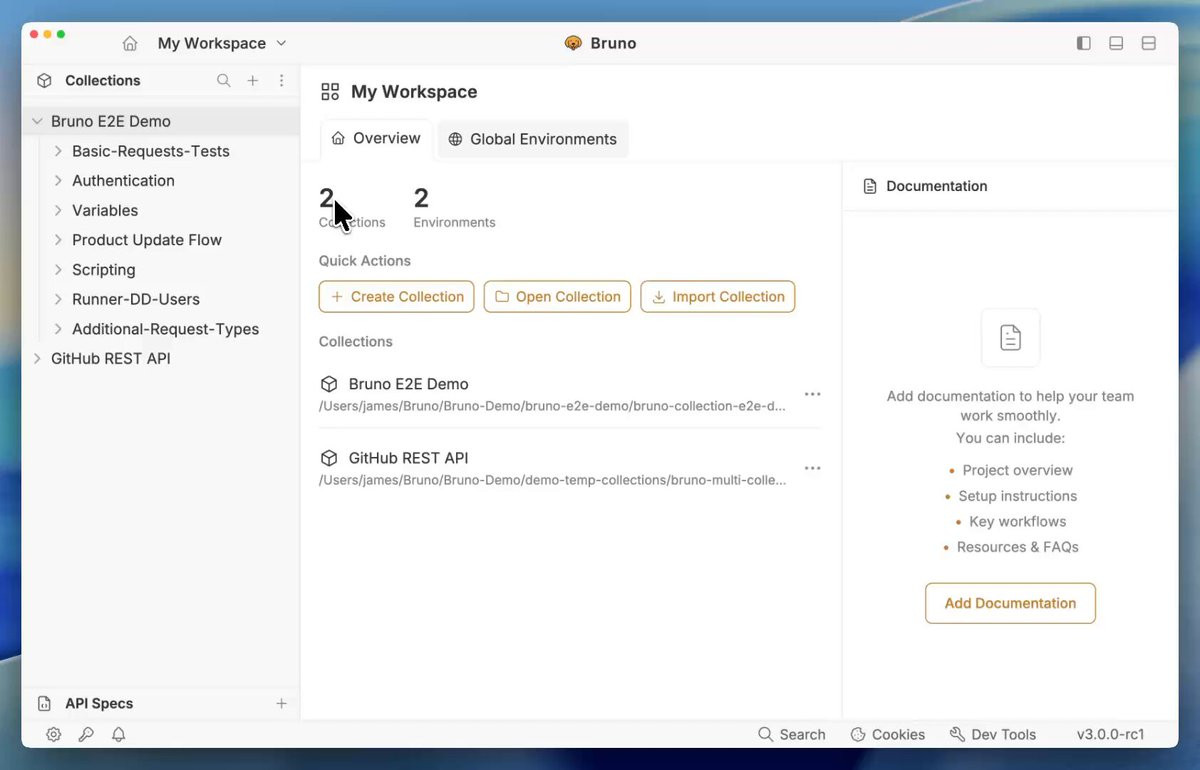Open Search in the status bar
Screen dimensions: 1200x770
pos(792,735)
